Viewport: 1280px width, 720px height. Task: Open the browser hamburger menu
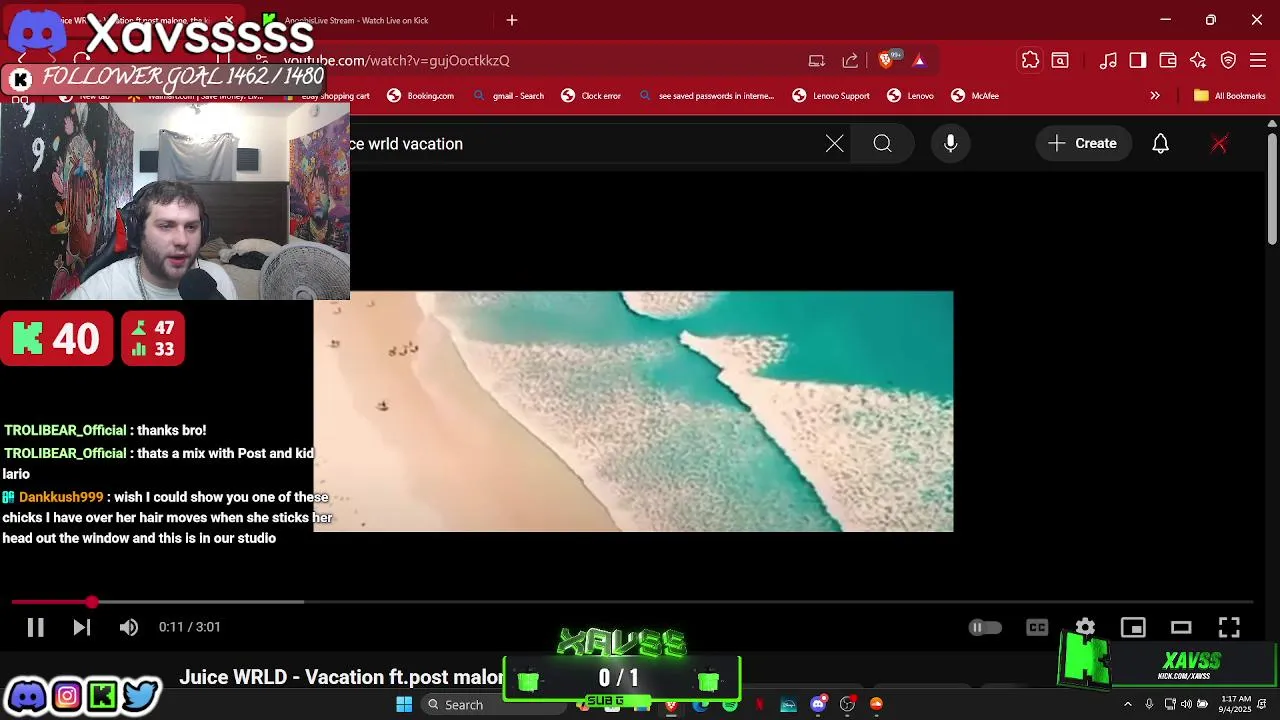coord(1259,60)
